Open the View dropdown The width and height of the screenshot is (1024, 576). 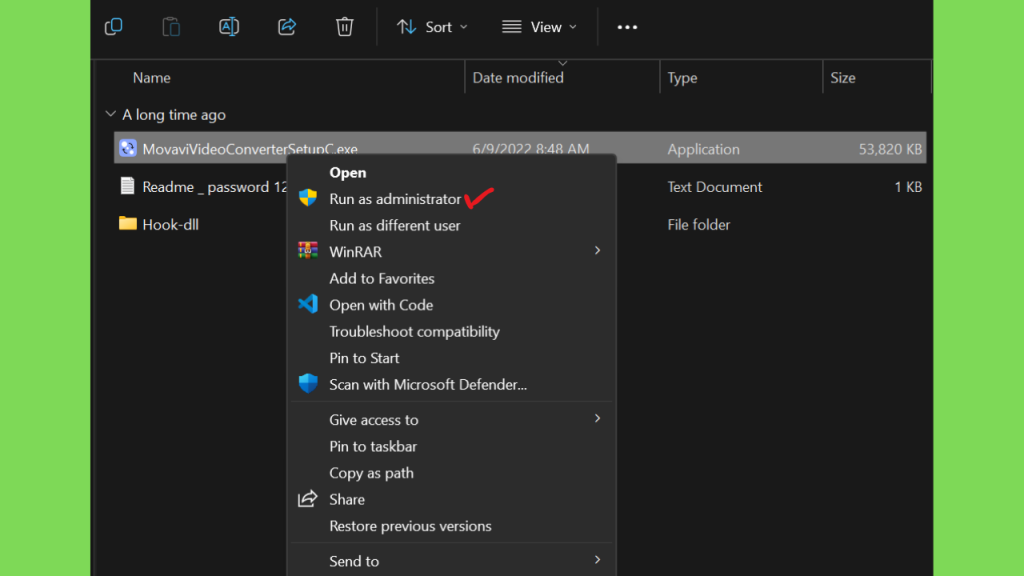click(x=539, y=27)
